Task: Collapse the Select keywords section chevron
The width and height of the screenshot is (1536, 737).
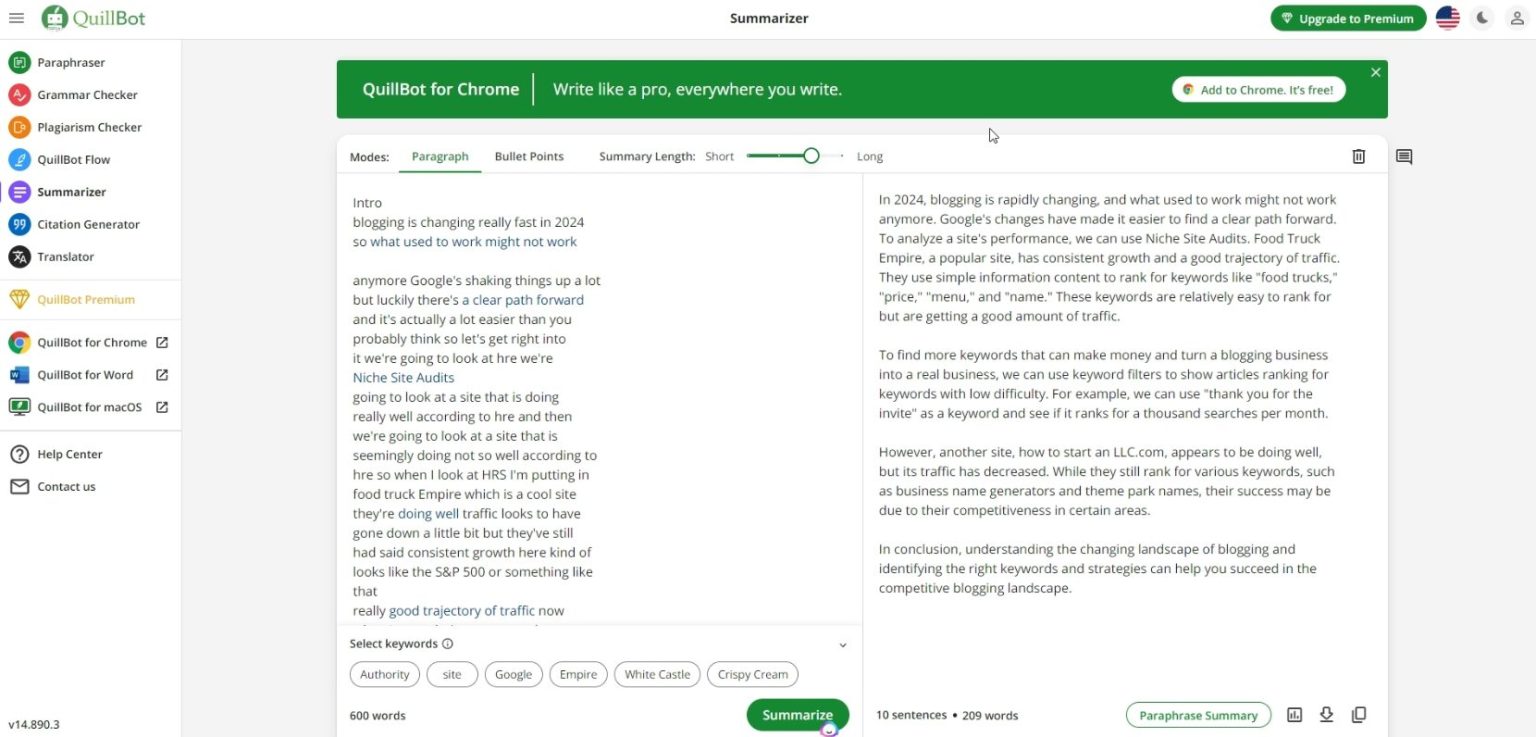Action: (842, 645)
